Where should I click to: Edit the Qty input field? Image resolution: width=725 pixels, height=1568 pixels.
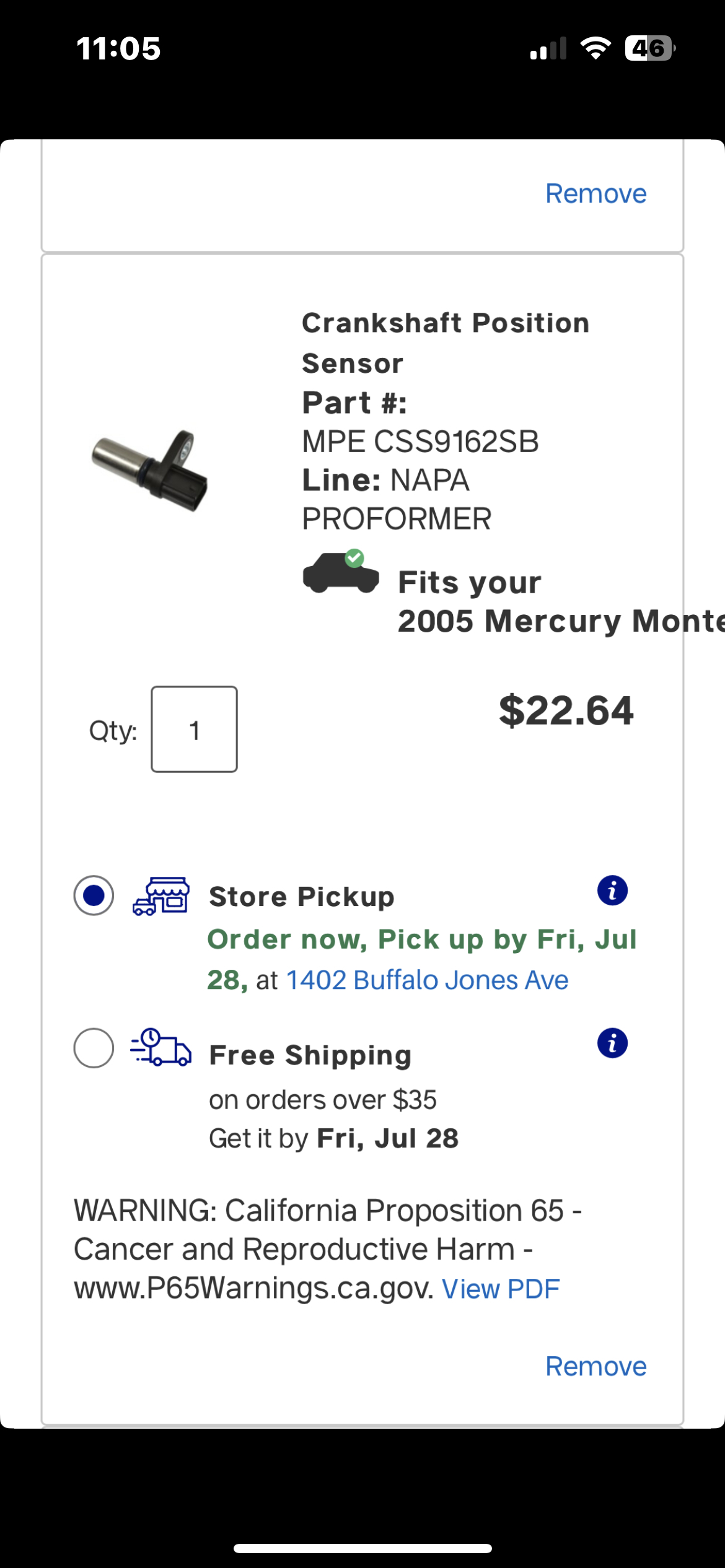click(194, 730)
